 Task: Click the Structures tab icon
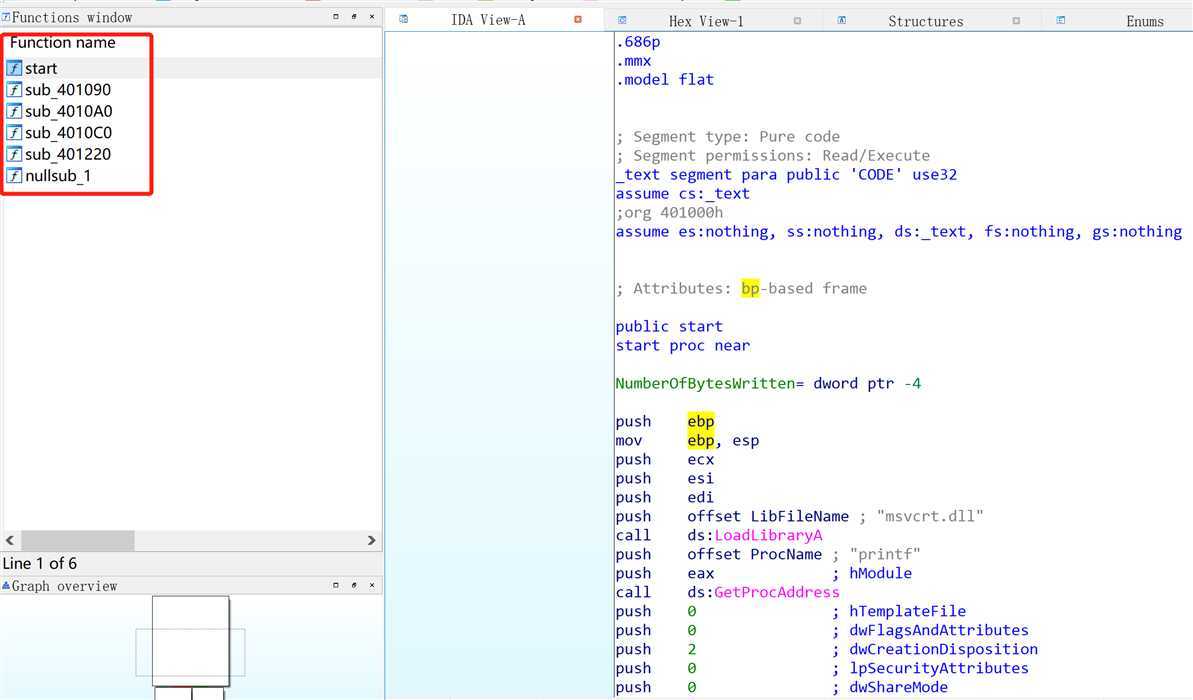(841, 21)
